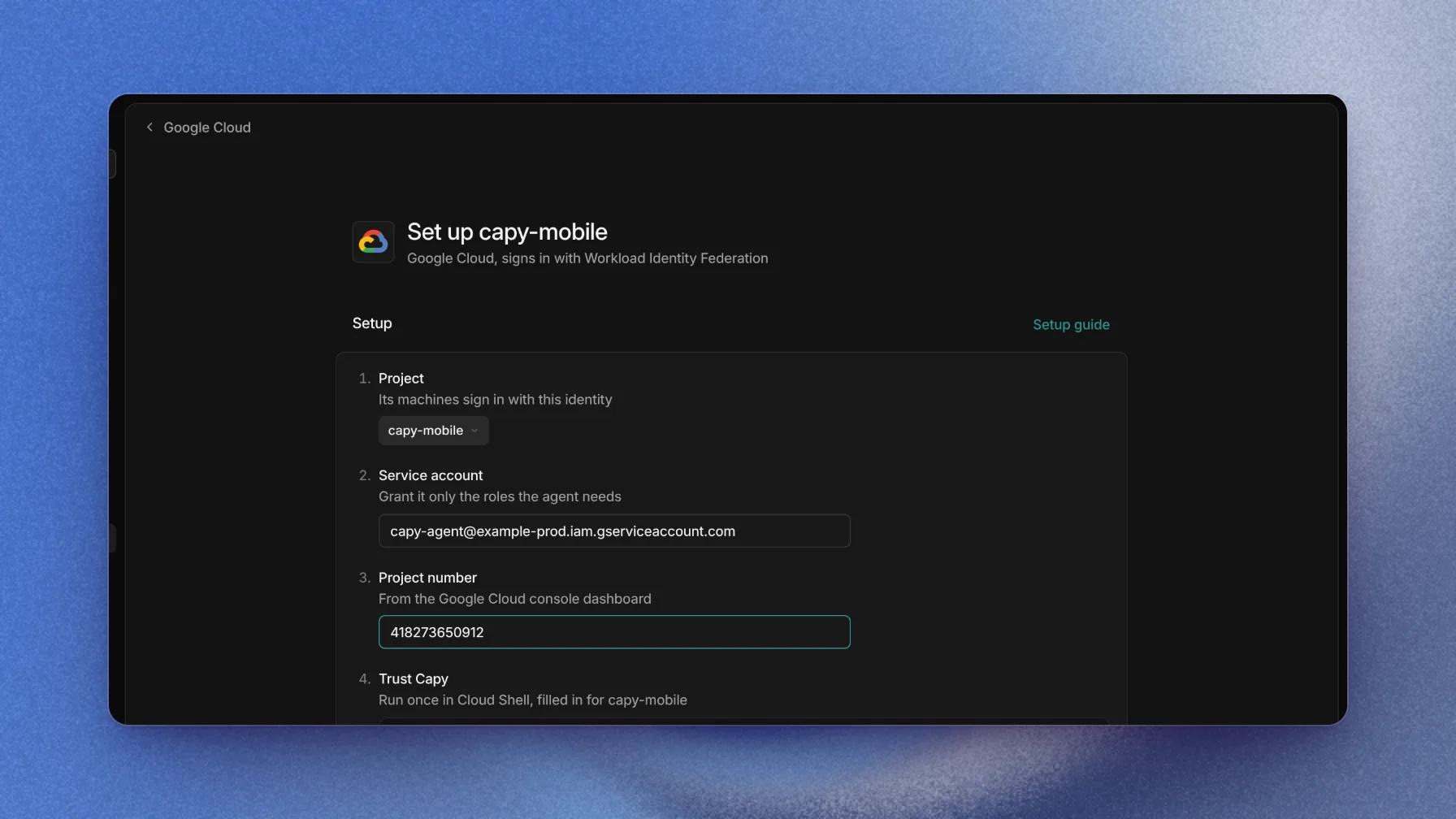Click the back chevron beside Google Cloud
This screenshot has width=1456, height=819.
(x=149, y=127)
